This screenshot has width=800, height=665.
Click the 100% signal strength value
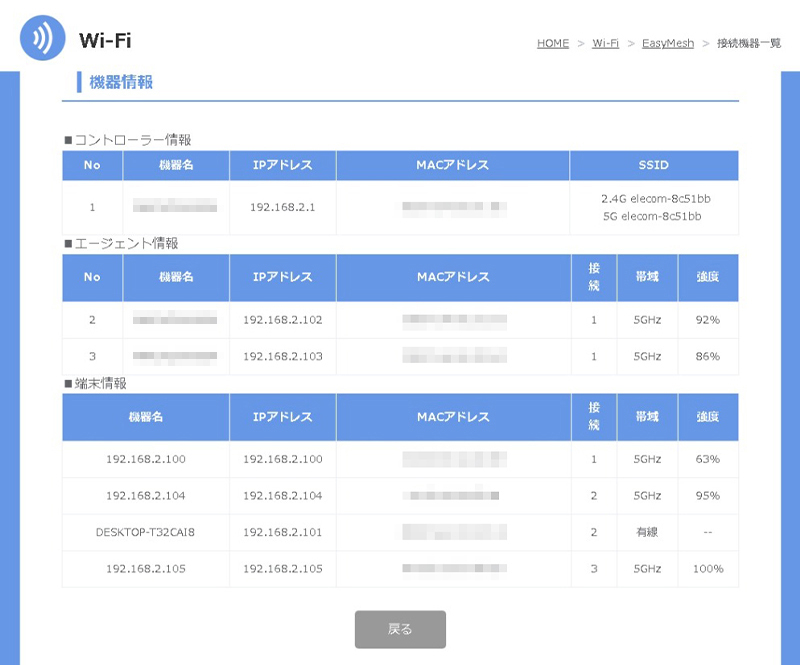click(x=707, y=568)
